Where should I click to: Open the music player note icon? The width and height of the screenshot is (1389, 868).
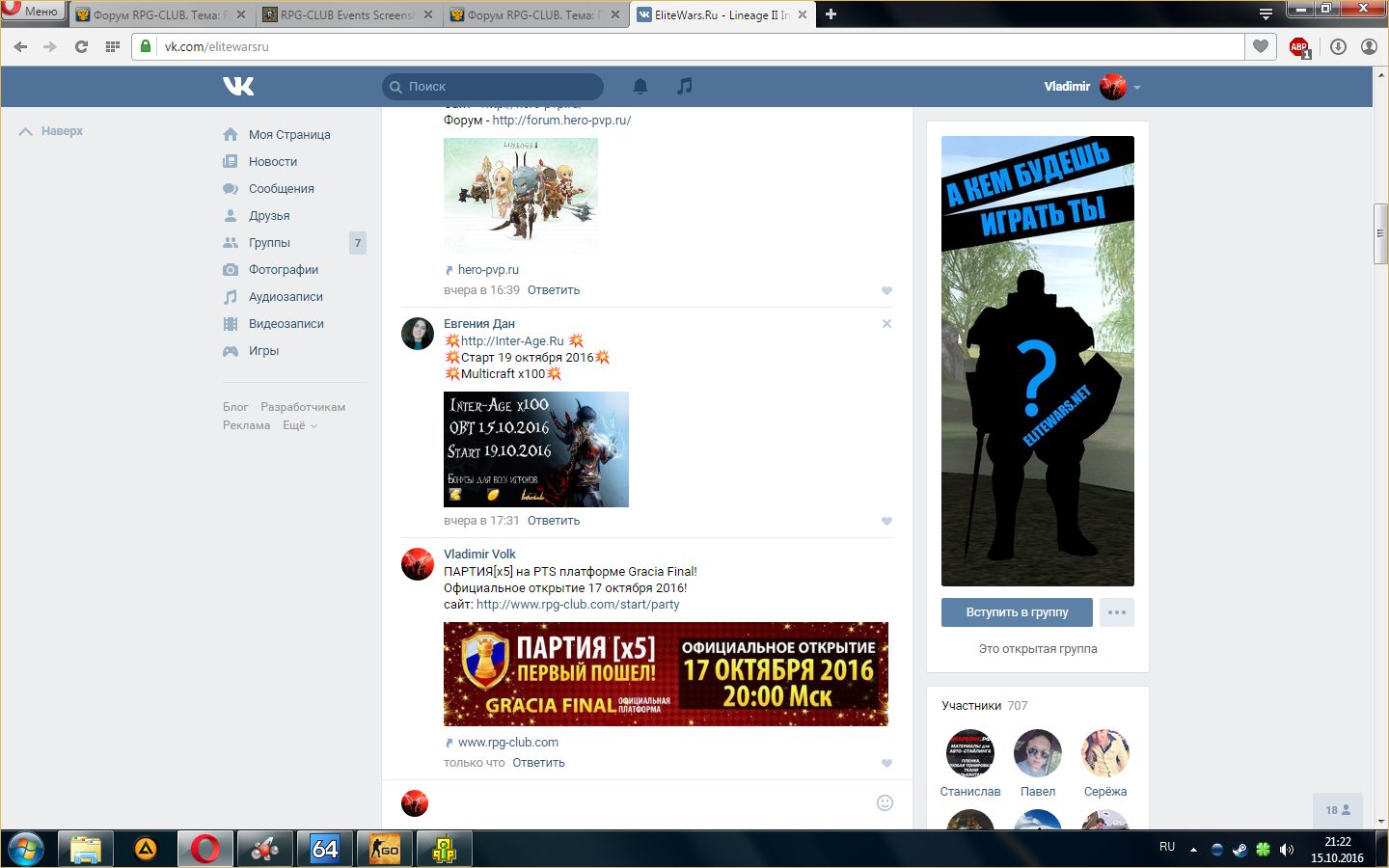(685, 86)
